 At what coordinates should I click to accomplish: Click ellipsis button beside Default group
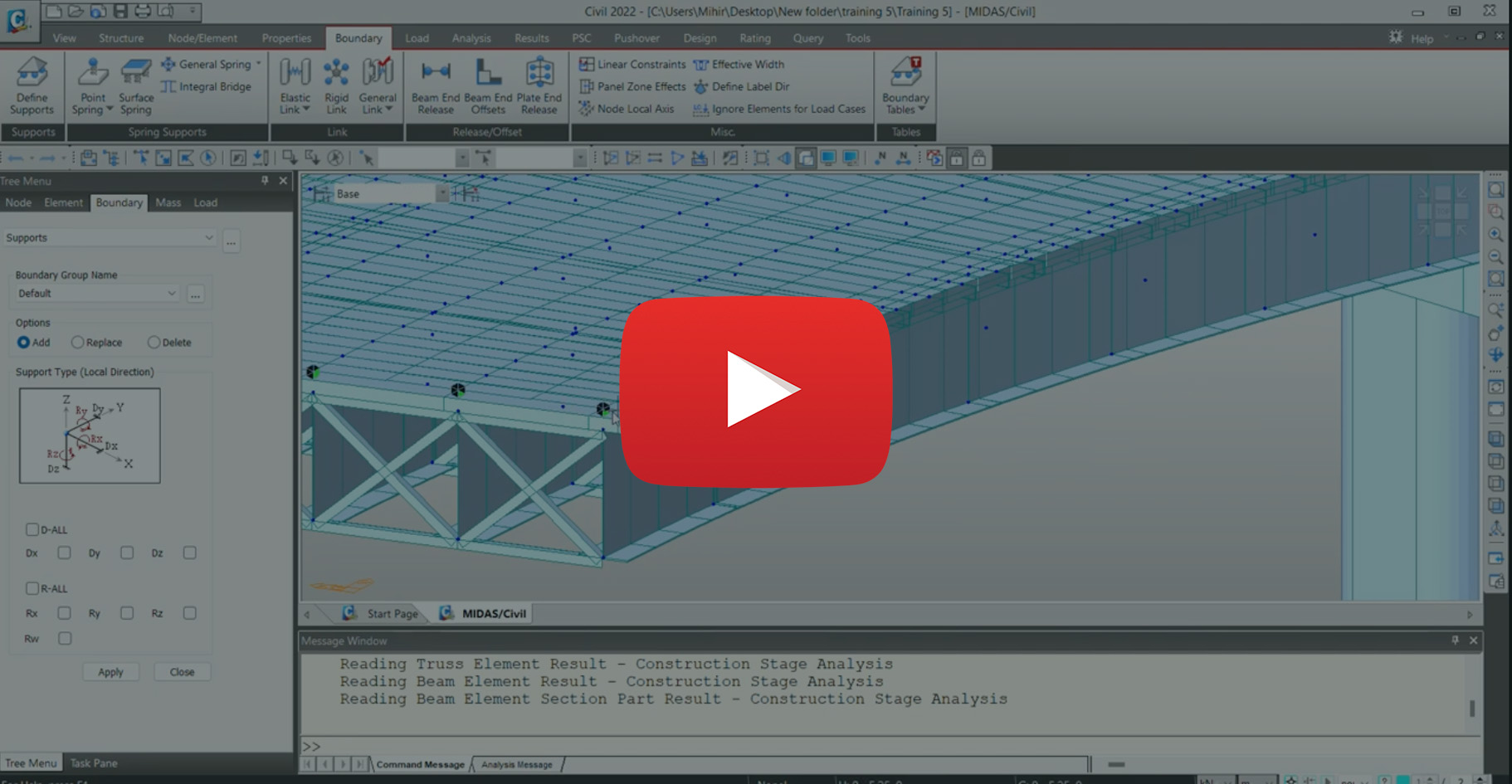pyautogui.click(x=195, y=294)
